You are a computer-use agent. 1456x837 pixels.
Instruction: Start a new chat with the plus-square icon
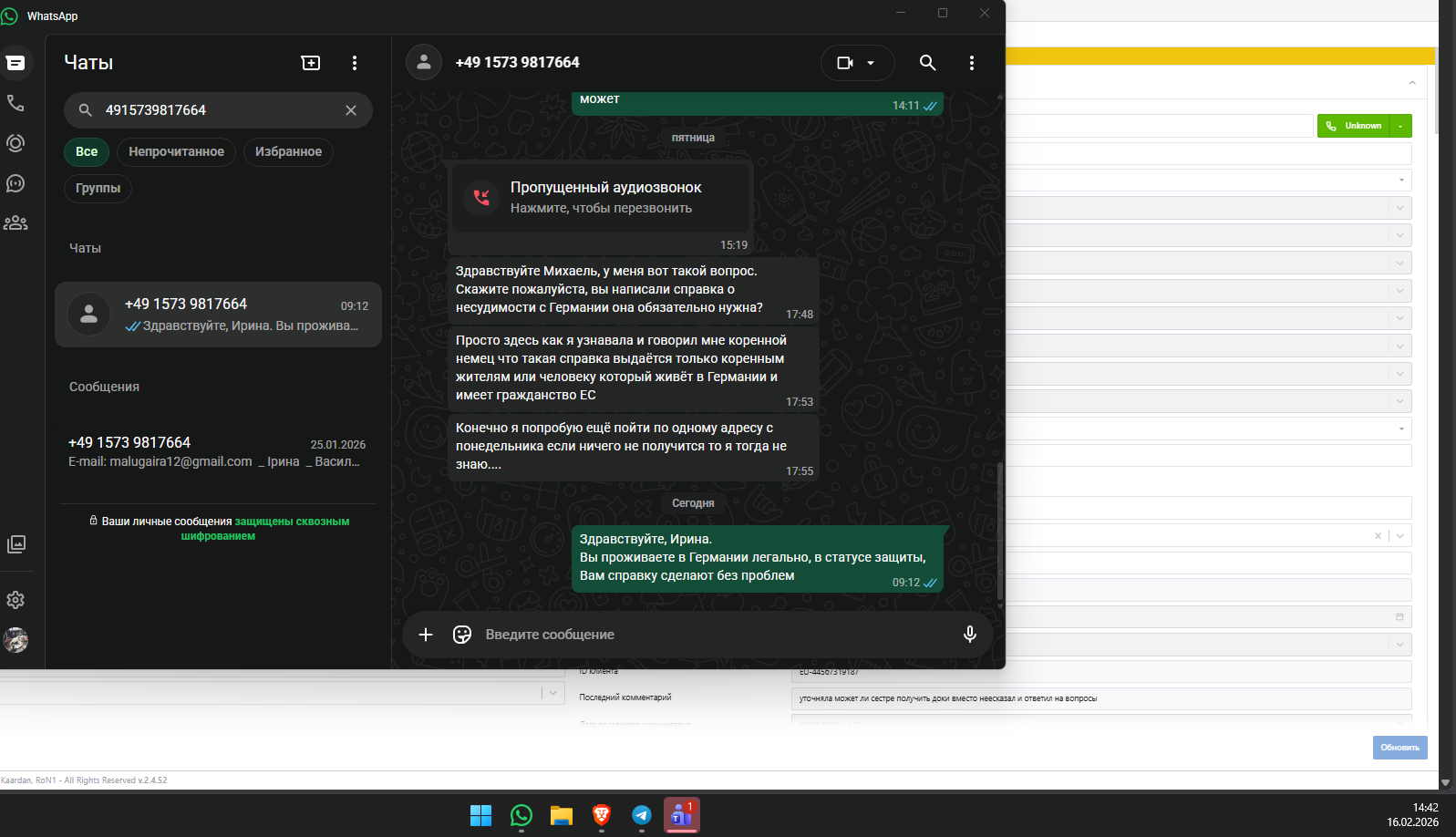pyautogui.click(x=311, y=63)
